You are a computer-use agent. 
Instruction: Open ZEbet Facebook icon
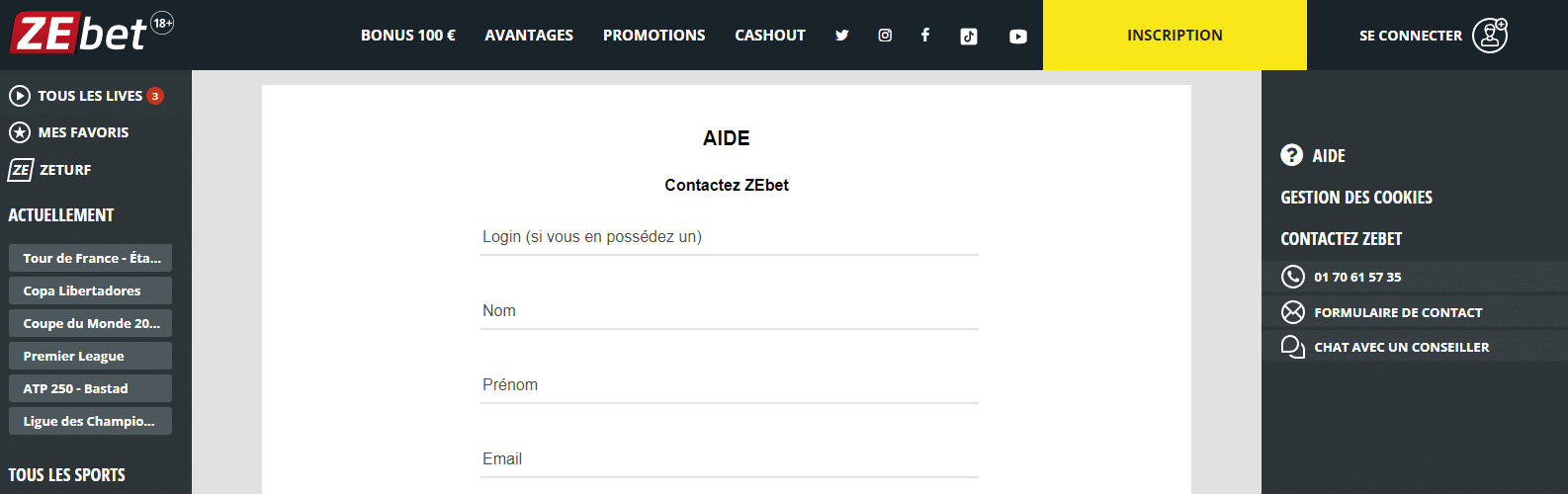click(x=925, y=36)
